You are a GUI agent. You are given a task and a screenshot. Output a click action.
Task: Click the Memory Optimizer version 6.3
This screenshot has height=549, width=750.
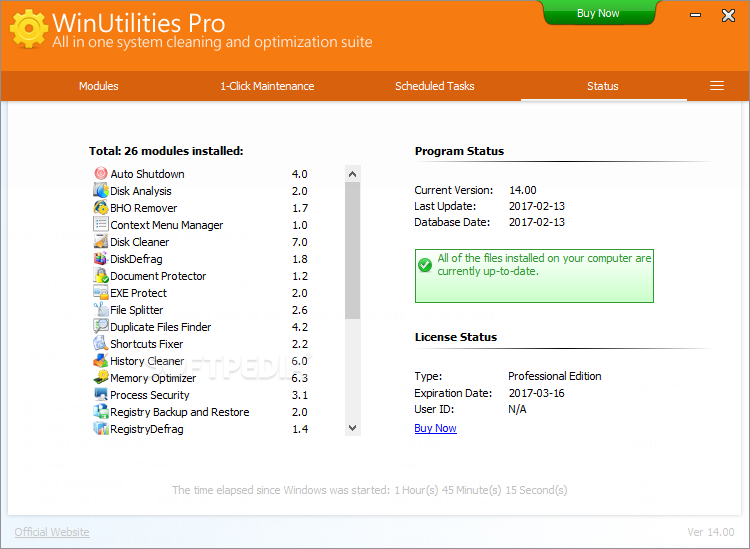pyautogui.click(x=299, y=378)
